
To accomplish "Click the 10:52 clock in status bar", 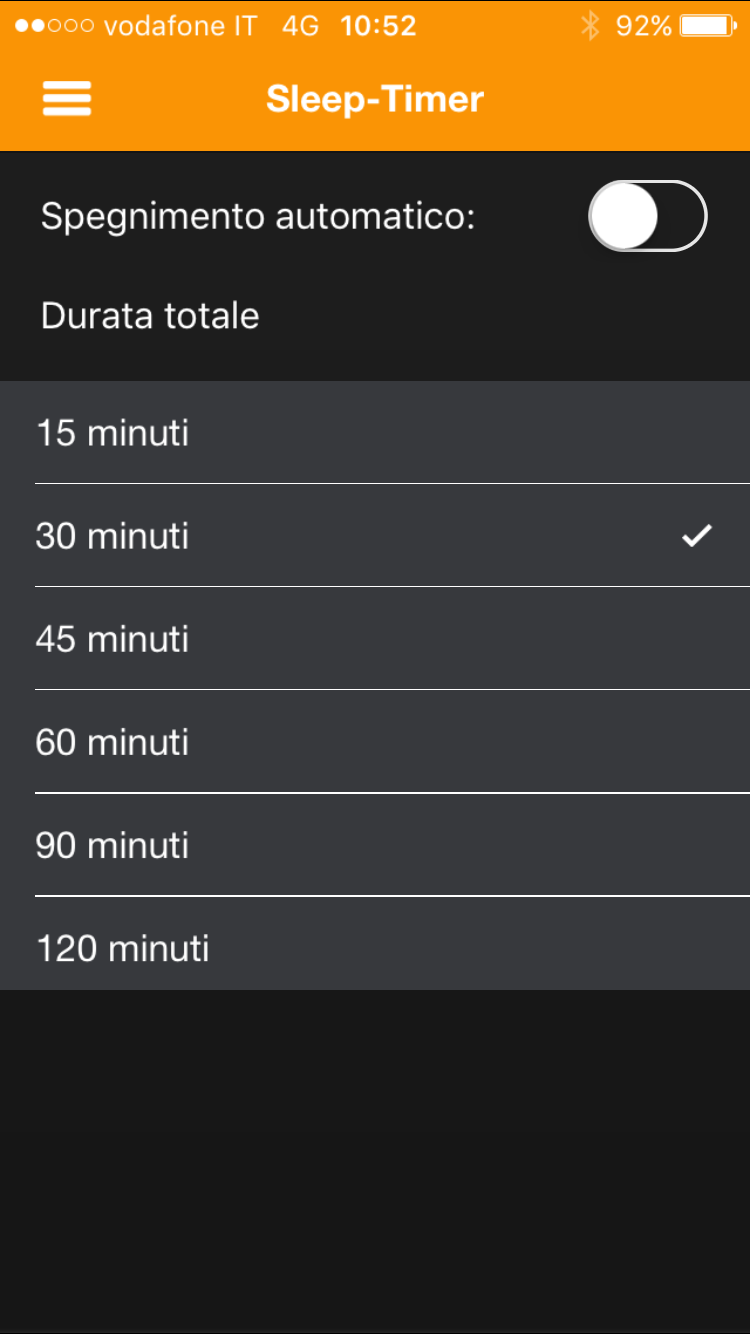I will [x=378, y=26].
